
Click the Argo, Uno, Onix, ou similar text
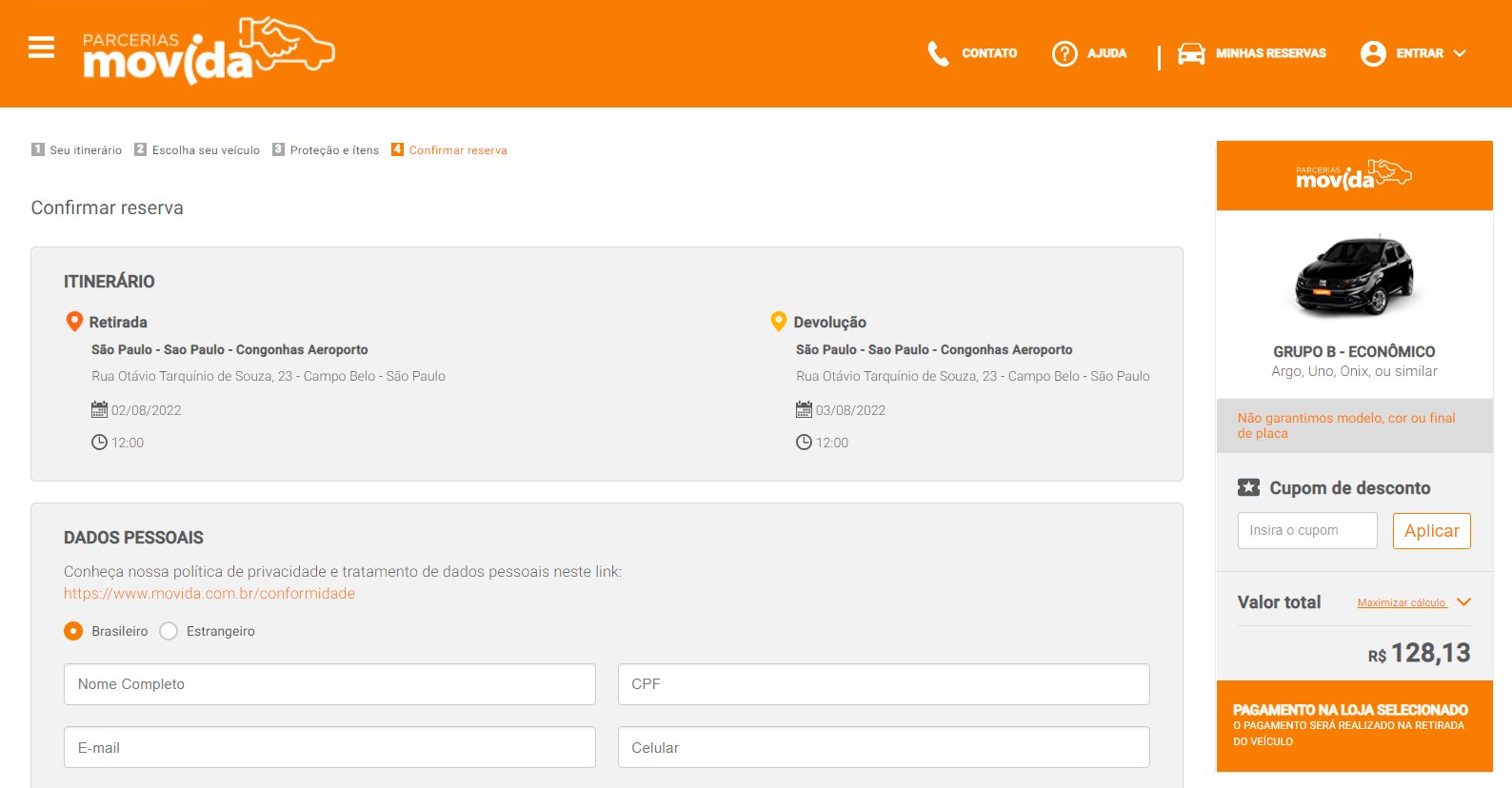[1354, 371]
